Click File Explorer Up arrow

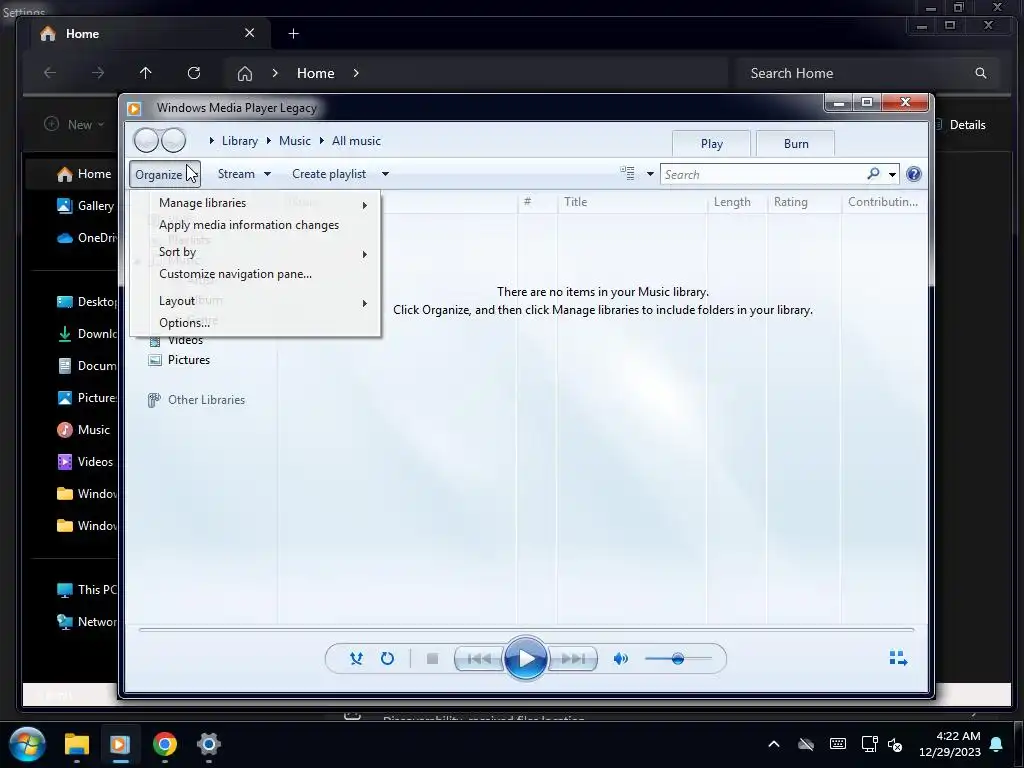click(x=146, y=73)
